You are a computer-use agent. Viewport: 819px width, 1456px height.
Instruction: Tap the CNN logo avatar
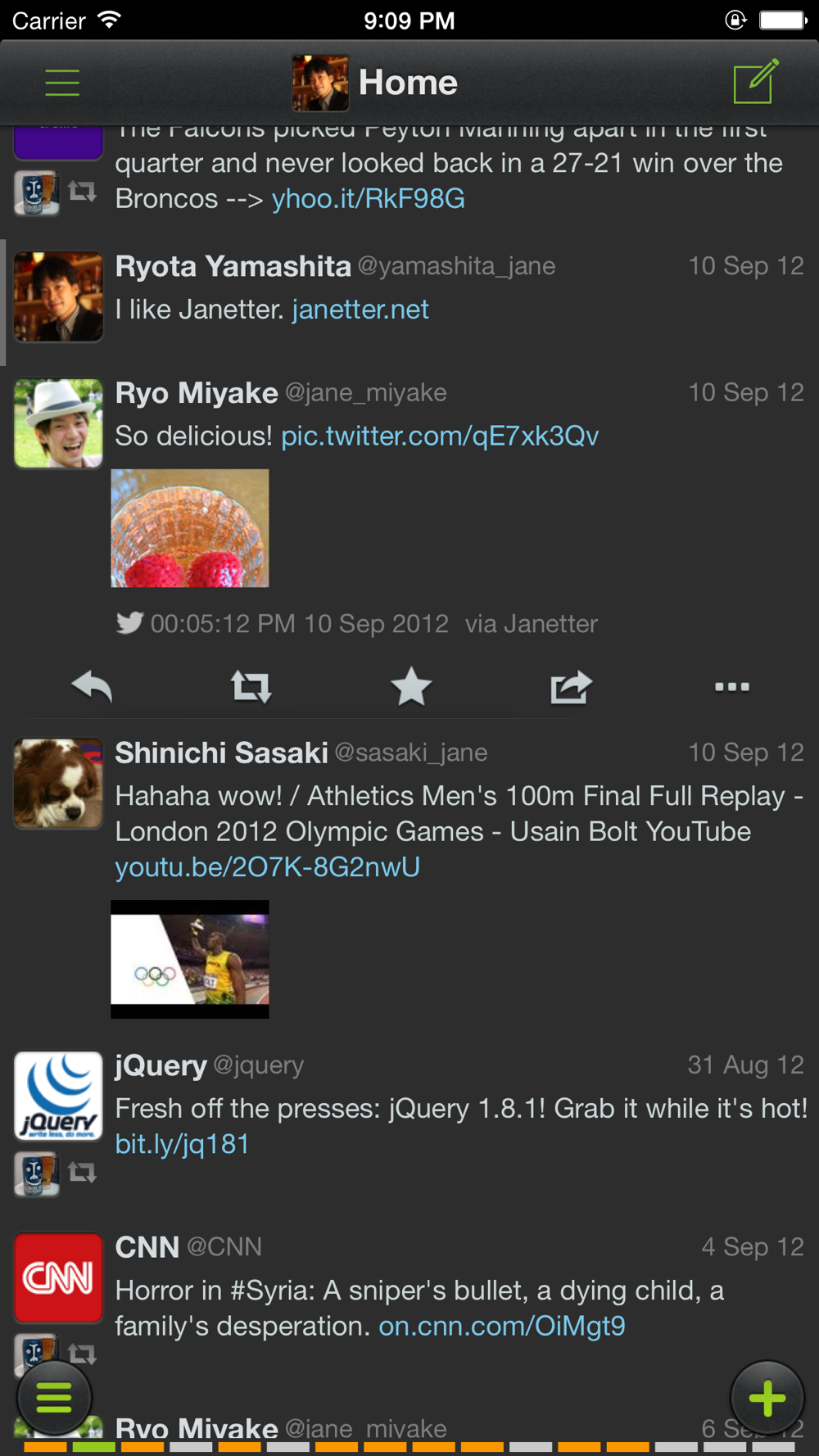pos(59,1277)
